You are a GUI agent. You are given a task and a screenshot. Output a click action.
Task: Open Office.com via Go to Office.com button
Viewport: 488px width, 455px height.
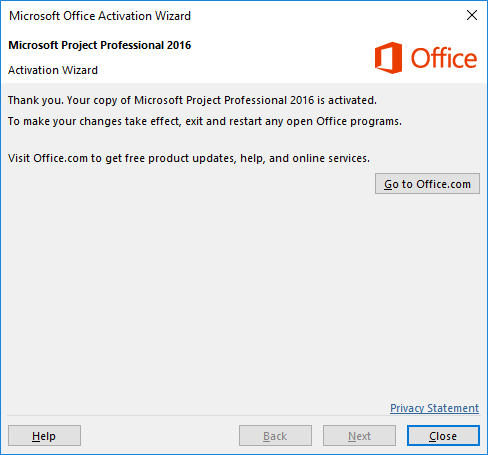tap(427, 184)
